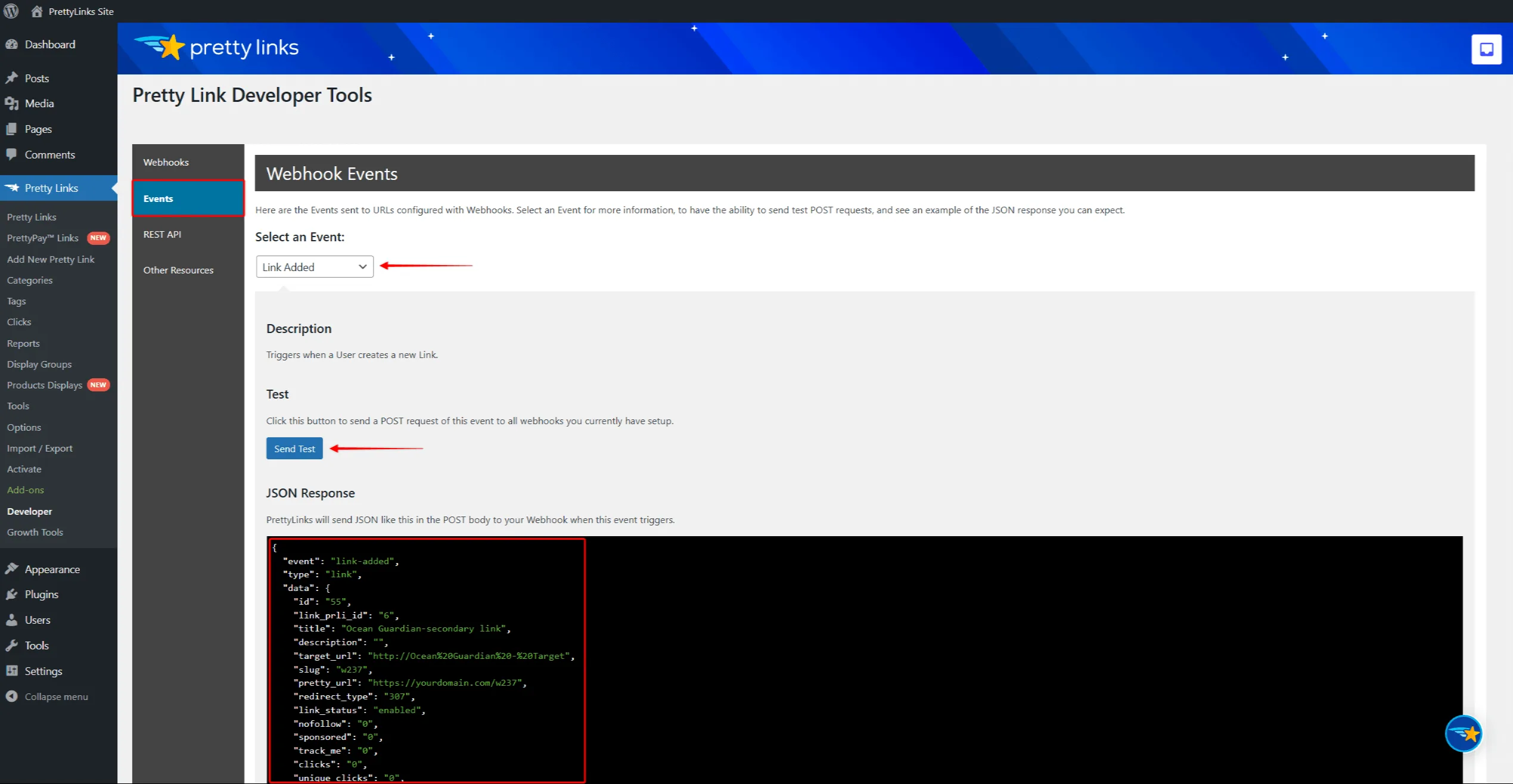Open the inbox icon in the header

tap(1486, 49)
